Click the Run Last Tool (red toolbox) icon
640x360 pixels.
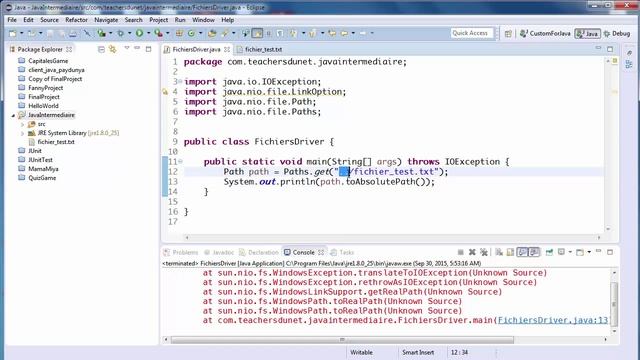(158, 33)
